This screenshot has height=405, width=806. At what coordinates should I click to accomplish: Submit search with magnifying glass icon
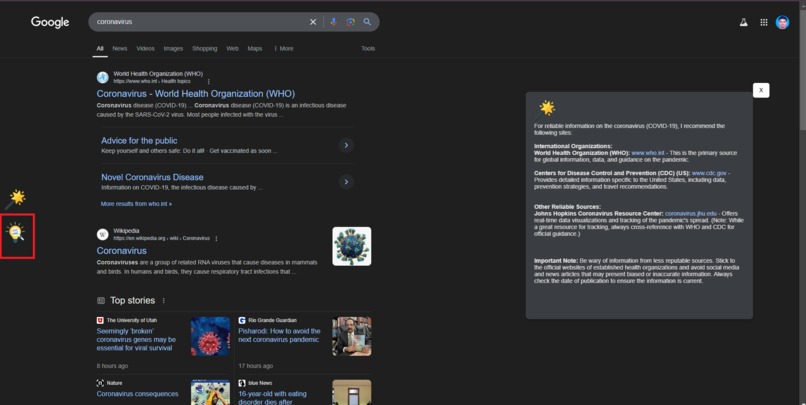point(367,22)
